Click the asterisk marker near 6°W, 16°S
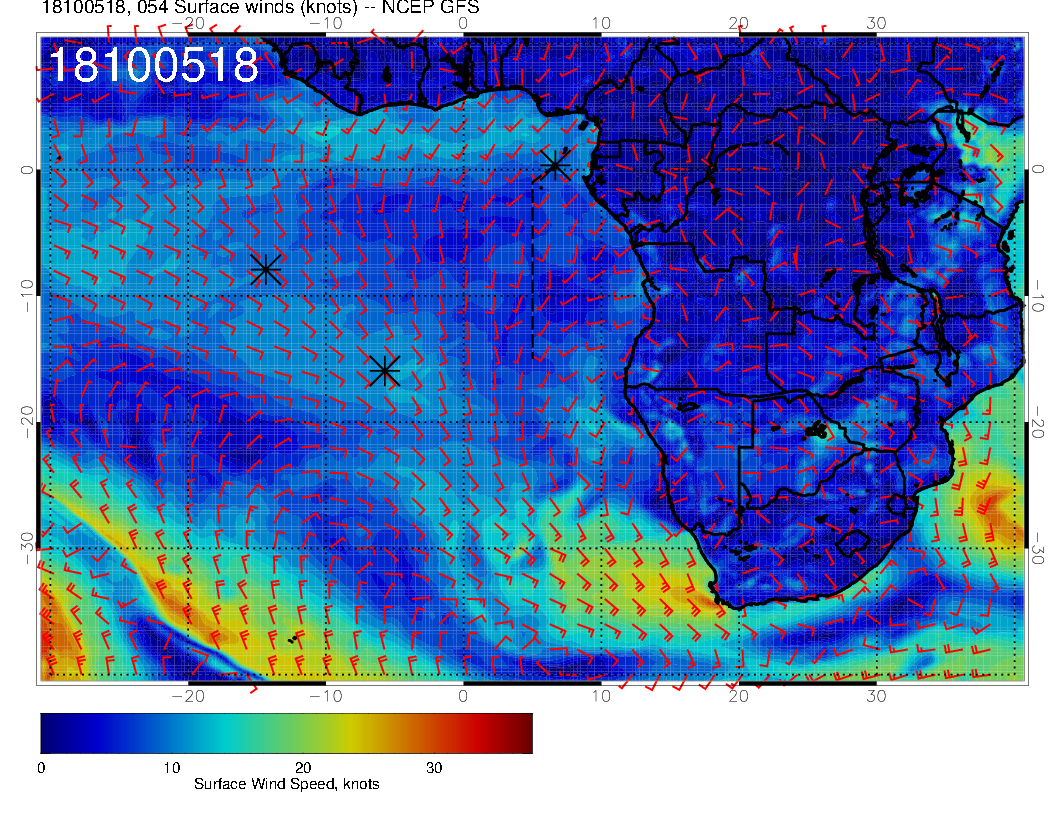This screenshot has height=816, width=1056. coord(384,371)
